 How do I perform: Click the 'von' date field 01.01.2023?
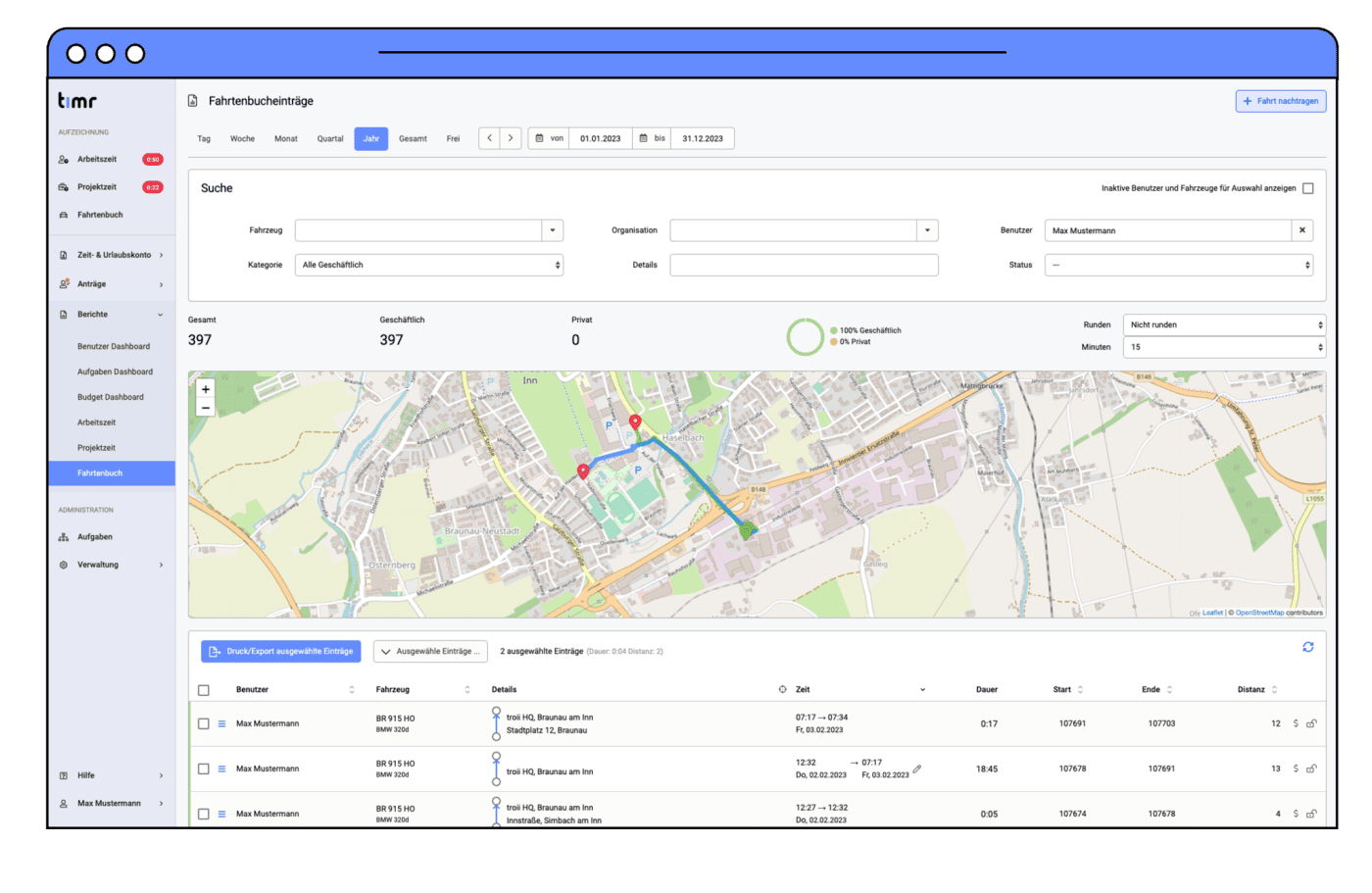point(600,138)
